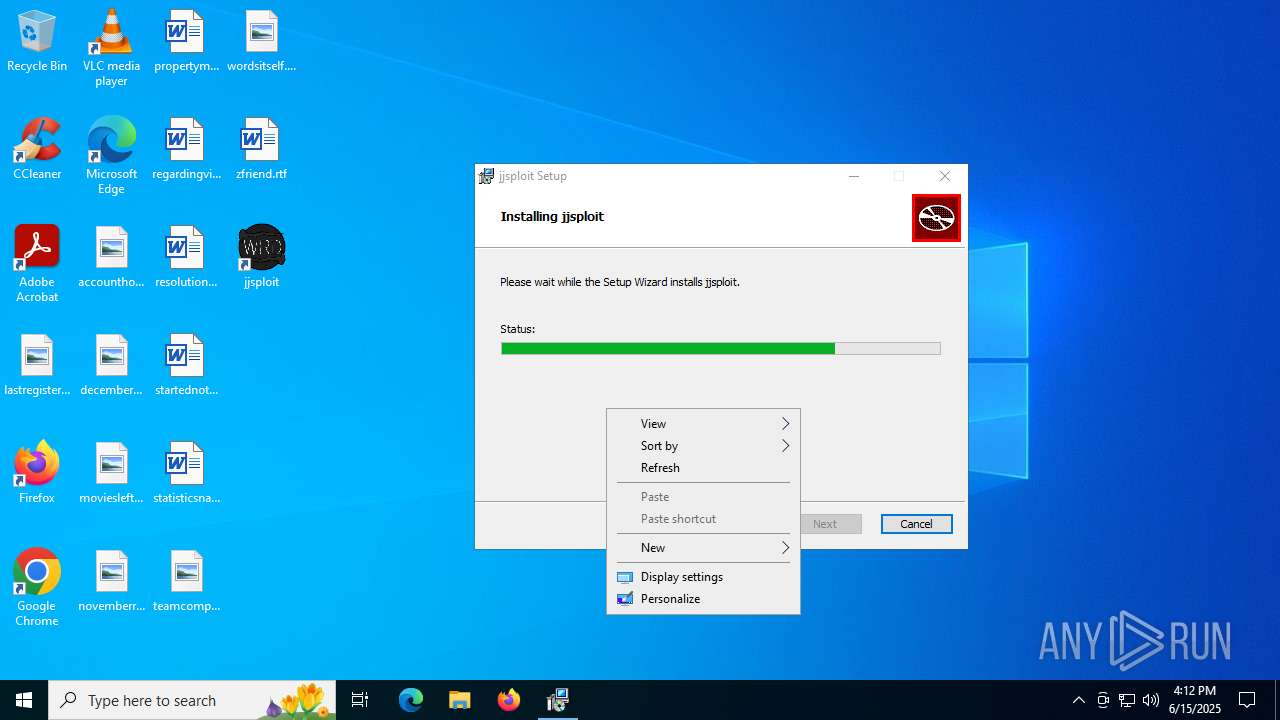
Task: Click the jjsploit installer taskbar icon
Action: click(558, 700)
